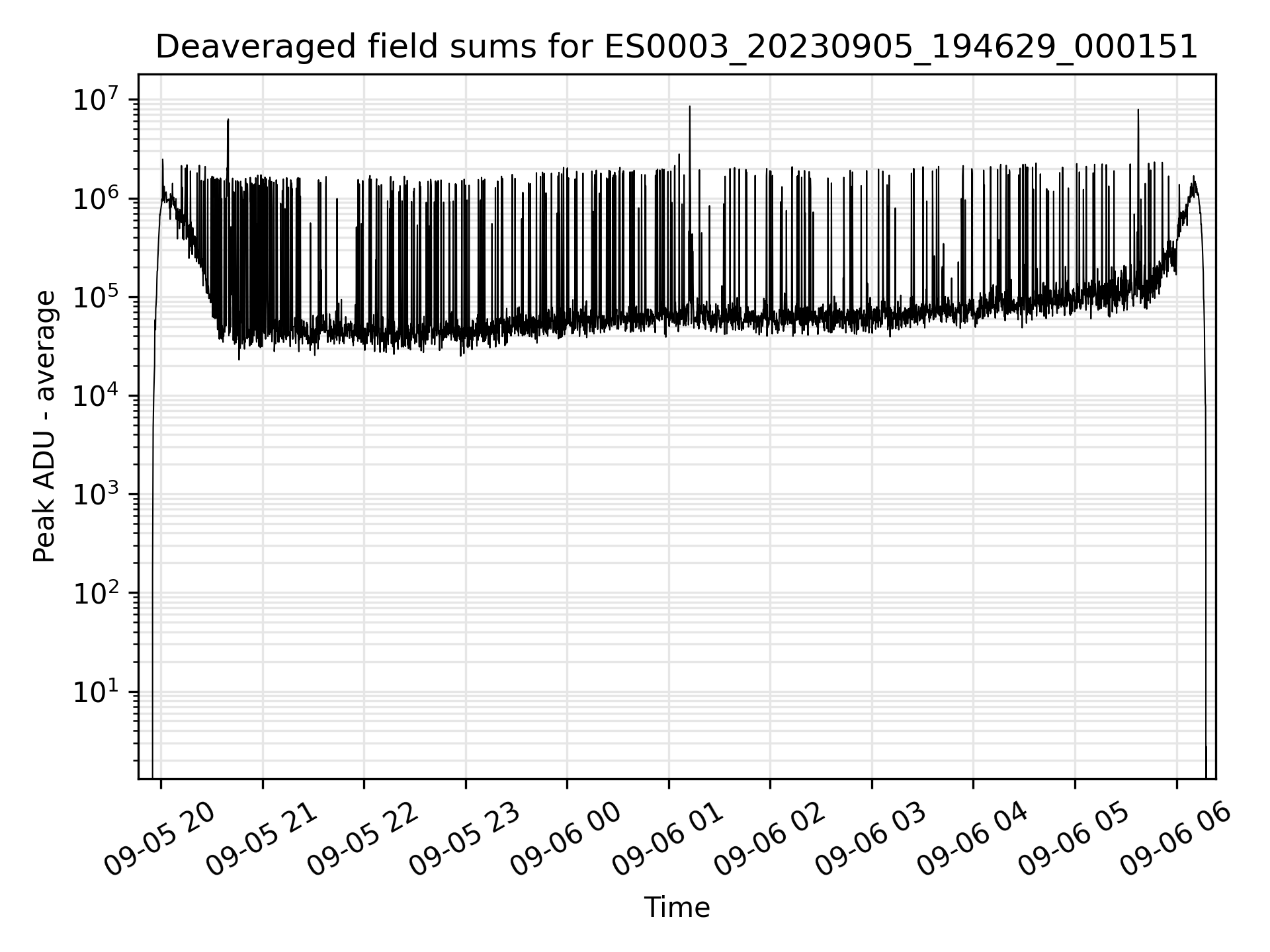The height and width of the screenshot is (952, 1270).
Task: Click the y tick label 10^4
Action: tap(97, 396)
